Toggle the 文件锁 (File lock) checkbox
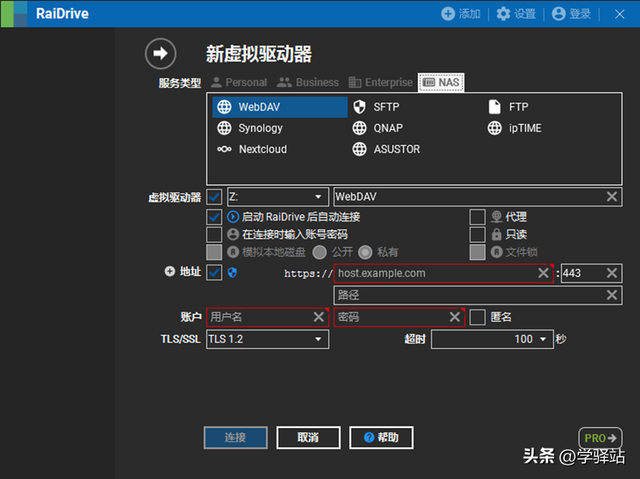 tap(477, 252)
